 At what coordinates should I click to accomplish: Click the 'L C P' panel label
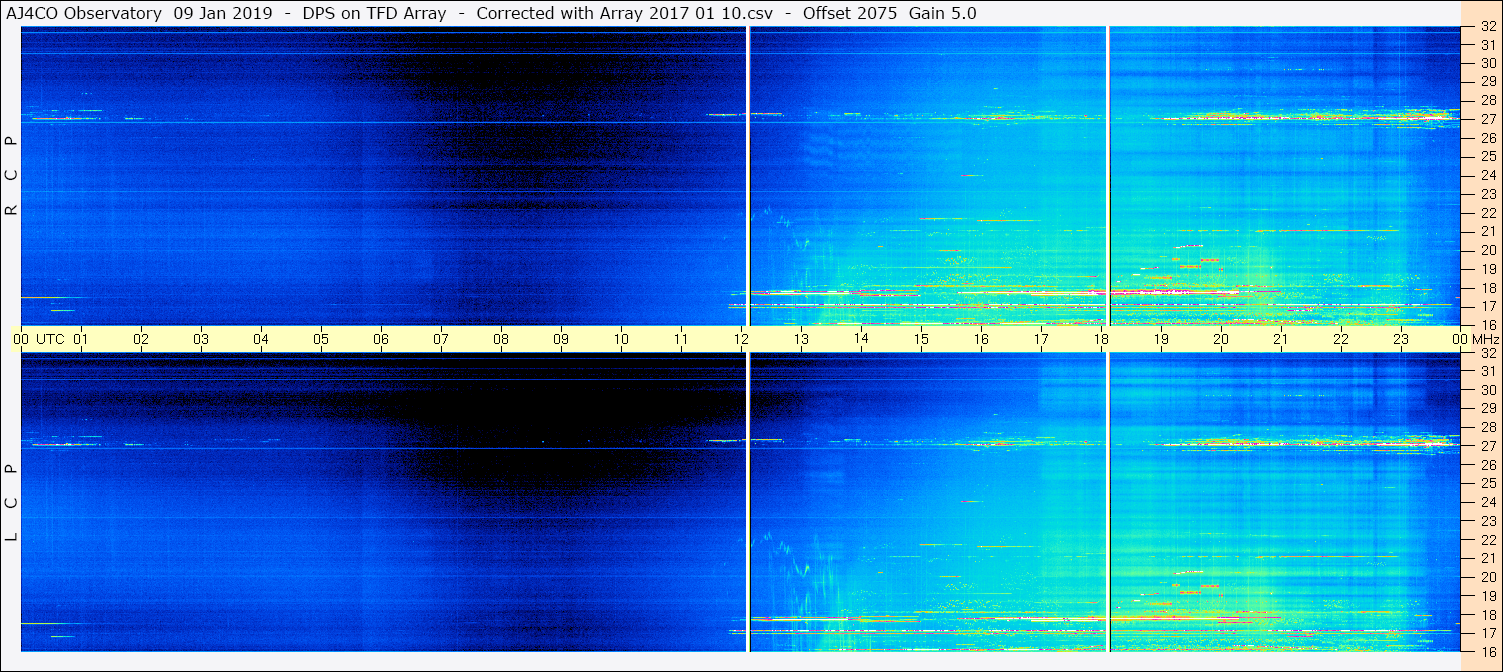pyautogui.click(x=12, y=502)
